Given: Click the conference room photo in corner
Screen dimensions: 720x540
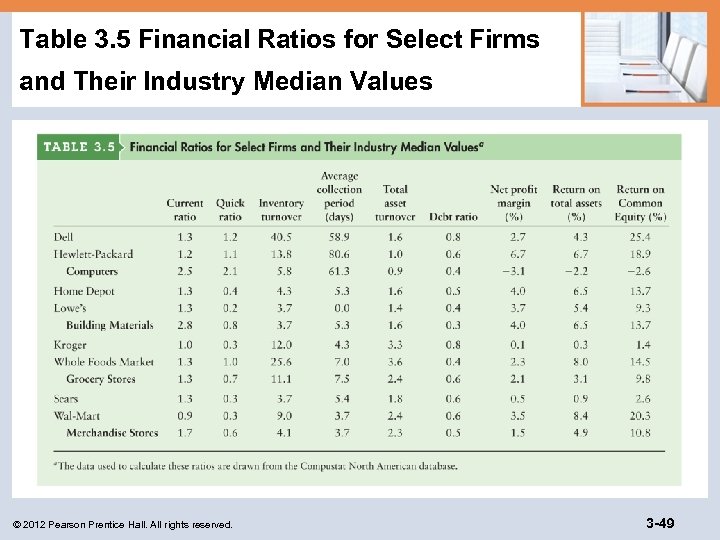Looking at the screenshot, I should pos(644,59).
